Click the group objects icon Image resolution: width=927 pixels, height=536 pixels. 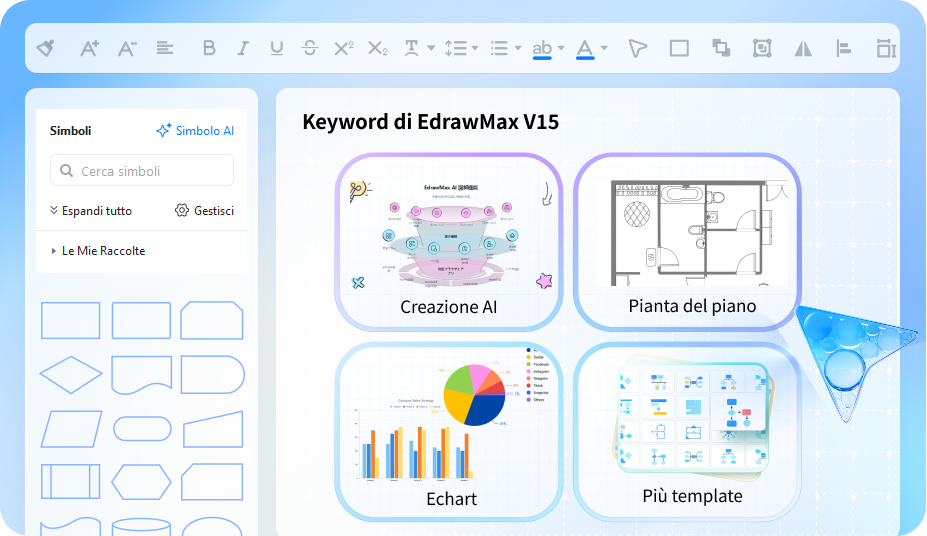tap(762, 48)
